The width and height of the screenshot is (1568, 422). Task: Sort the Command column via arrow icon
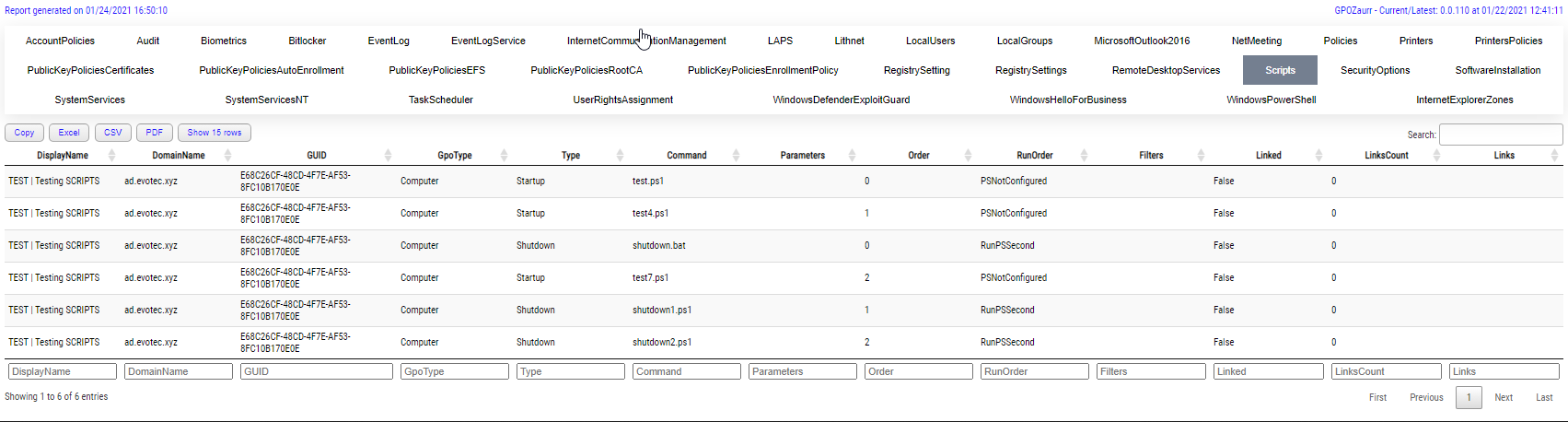click(x=736, y=156)
